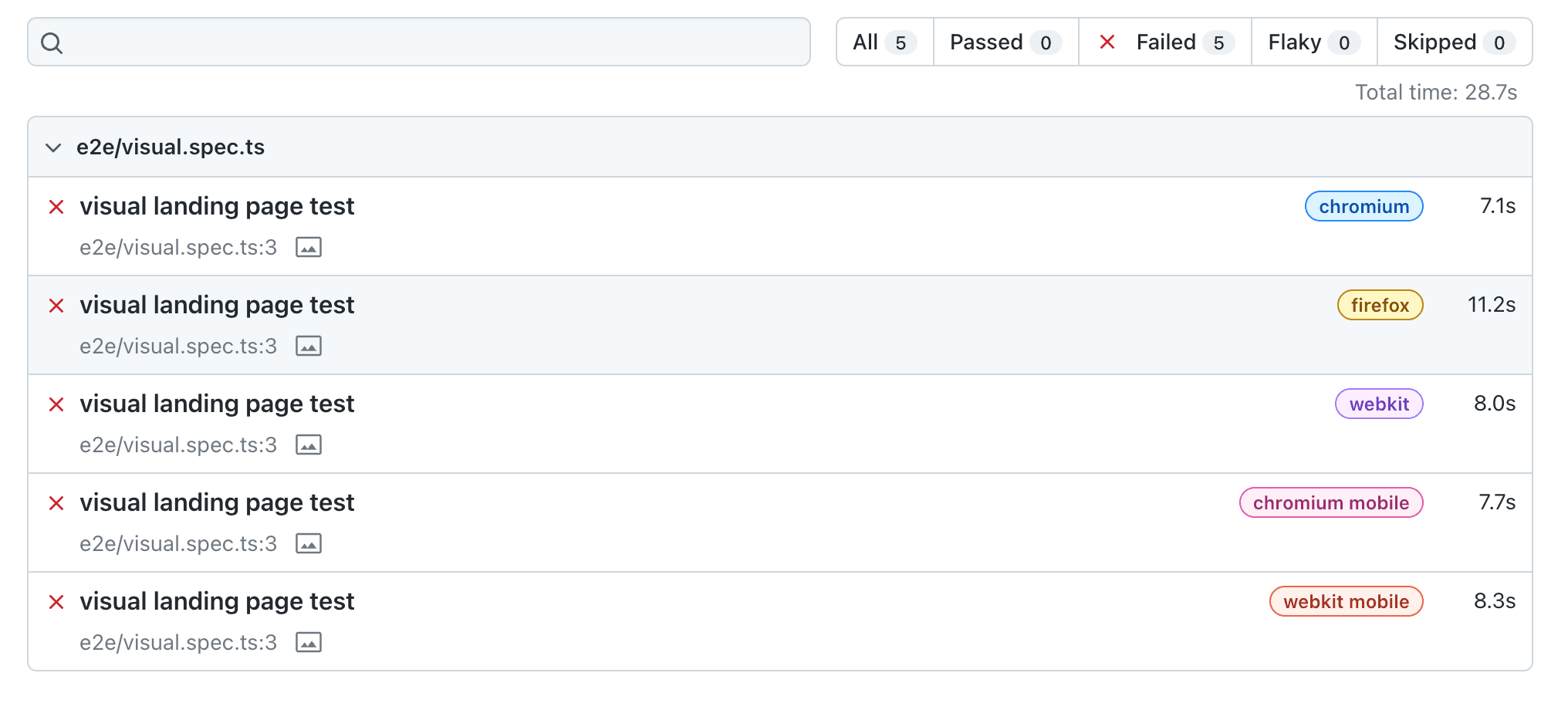Click the red failed X on firefox test
Image resolution: width=1568 pixels, height=710 pixels.
point(56,306)
